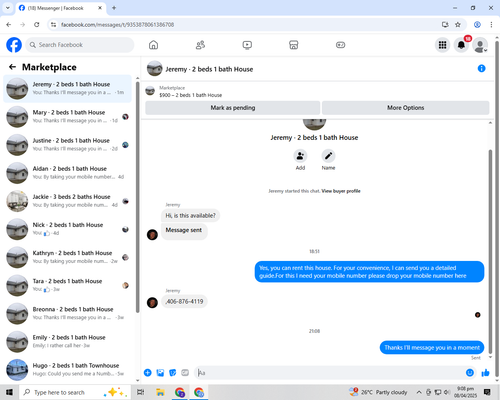Go to the Home feed icon
Viewport: 500px width, 400px height.
[x=153, y=45]
